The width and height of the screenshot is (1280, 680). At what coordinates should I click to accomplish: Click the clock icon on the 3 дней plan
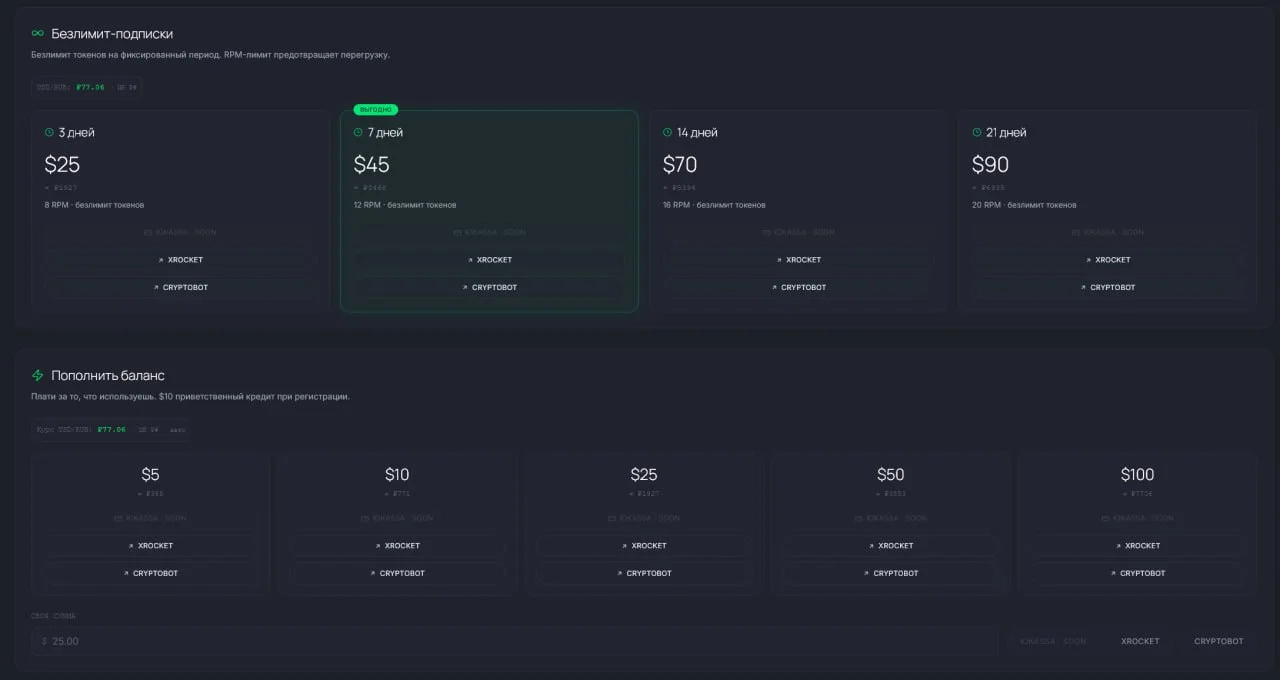tap(49, 132)
